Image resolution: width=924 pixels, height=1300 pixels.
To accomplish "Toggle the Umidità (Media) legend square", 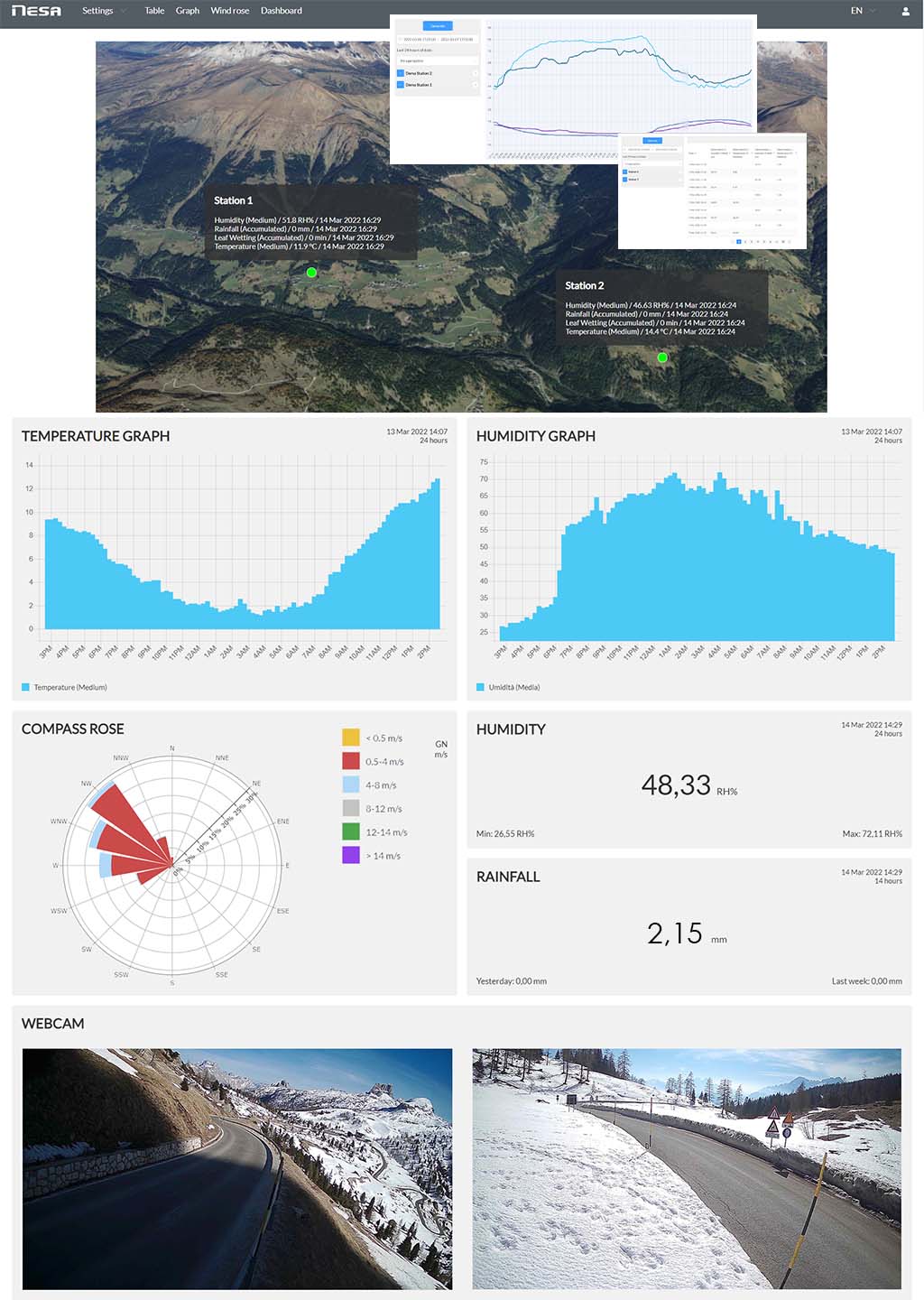I will click(481, 688).
